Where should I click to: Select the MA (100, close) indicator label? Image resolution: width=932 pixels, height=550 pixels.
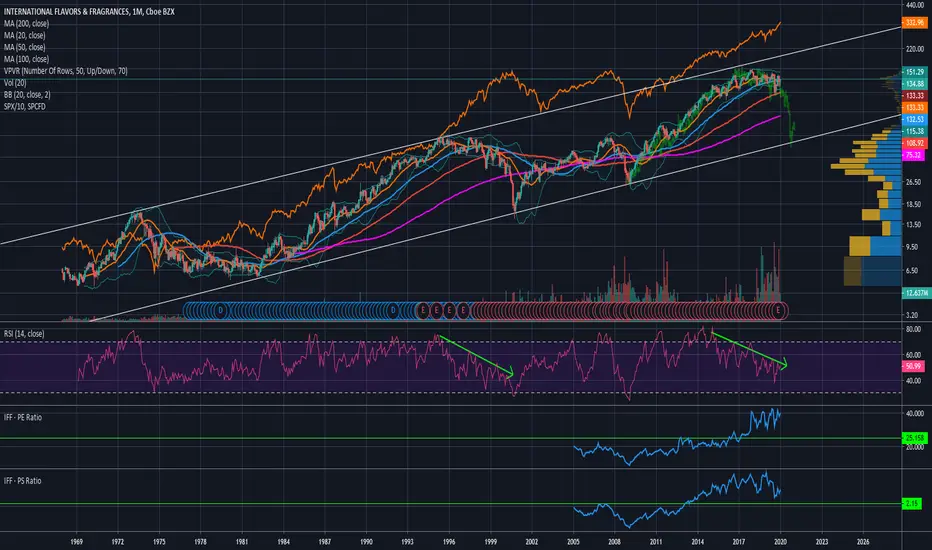[x=26, y=59]
